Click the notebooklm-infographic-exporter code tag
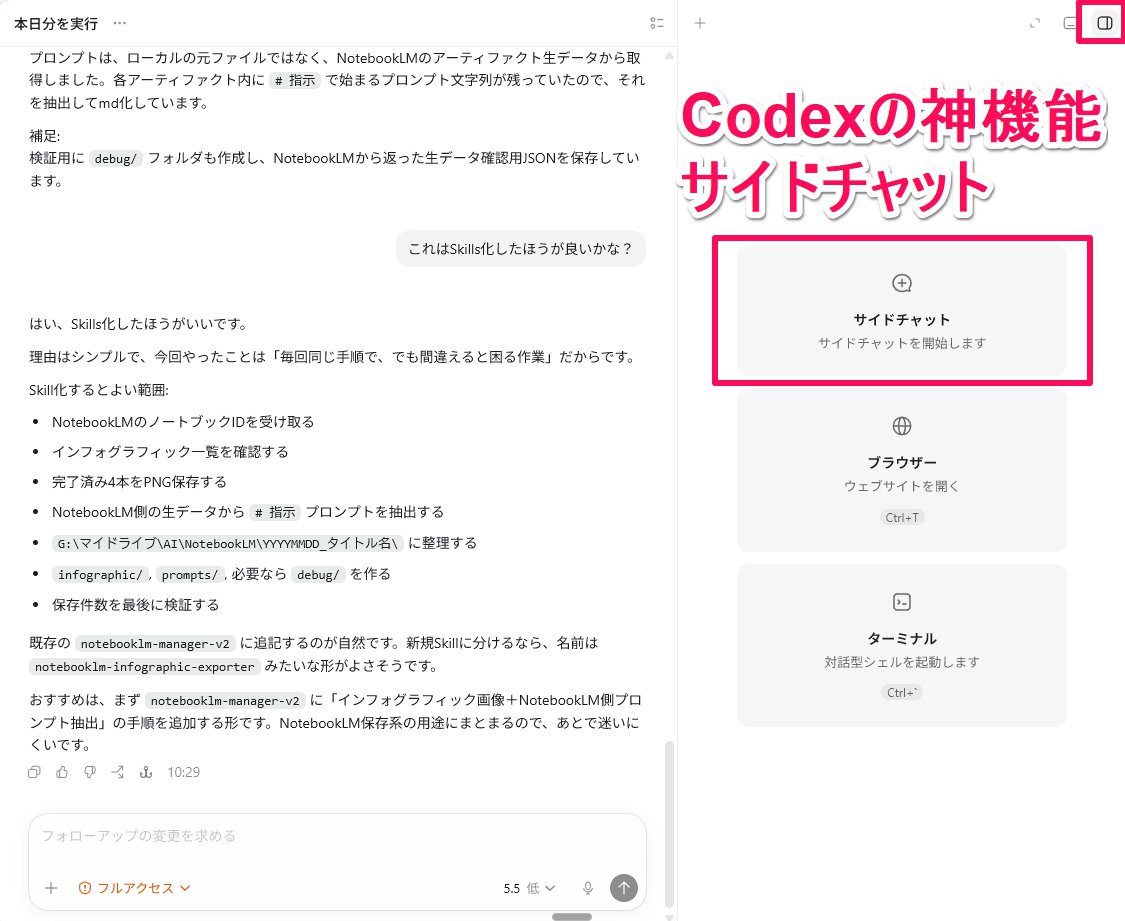Viewport: 1125px width, 921px height. coord(144,666)
